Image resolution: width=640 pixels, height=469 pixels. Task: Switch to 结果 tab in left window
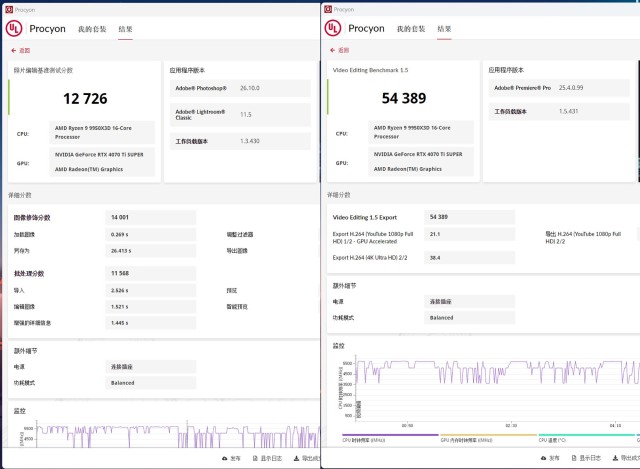tap(125, 29)
